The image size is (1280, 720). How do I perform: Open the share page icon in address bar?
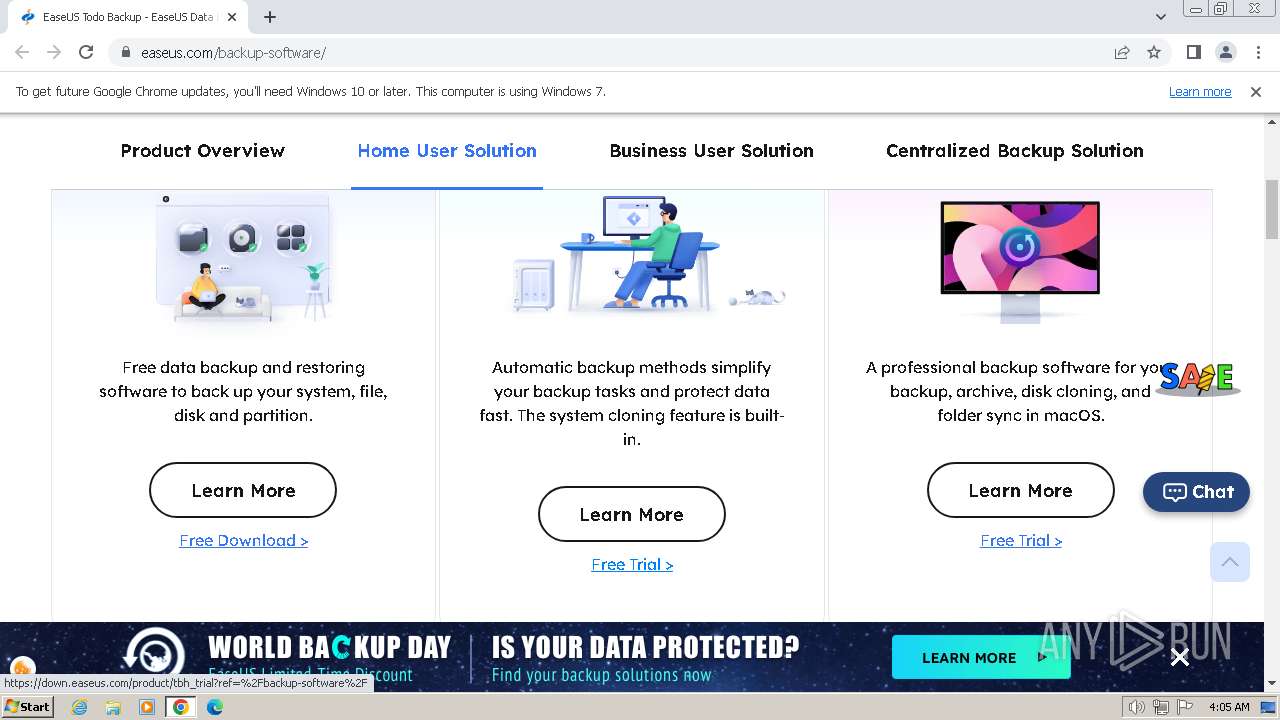click(x=1122, y=52)
